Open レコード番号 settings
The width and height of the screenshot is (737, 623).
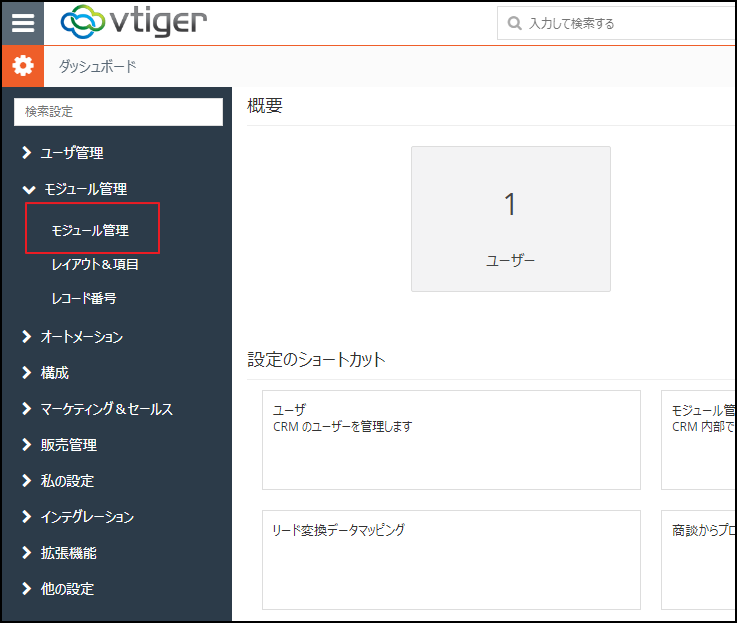[x=84, y=299]
